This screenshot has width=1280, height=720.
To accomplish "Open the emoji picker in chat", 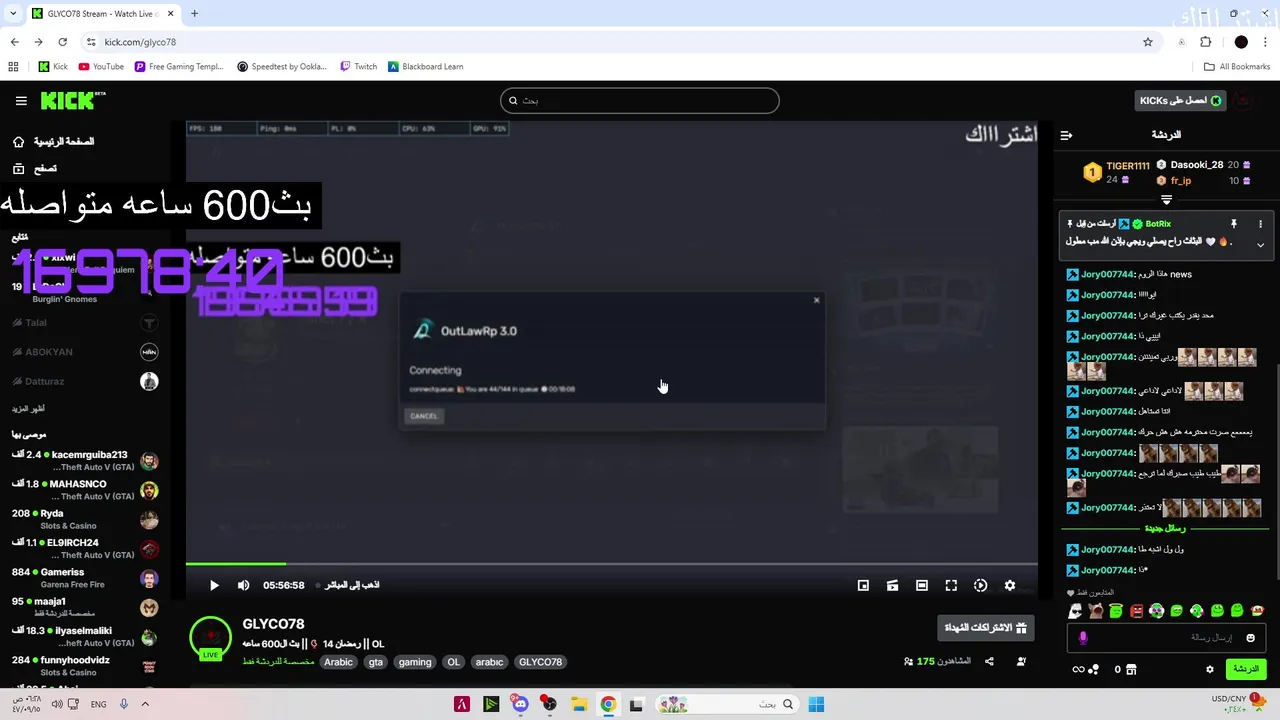I will tap(1250, 638).
